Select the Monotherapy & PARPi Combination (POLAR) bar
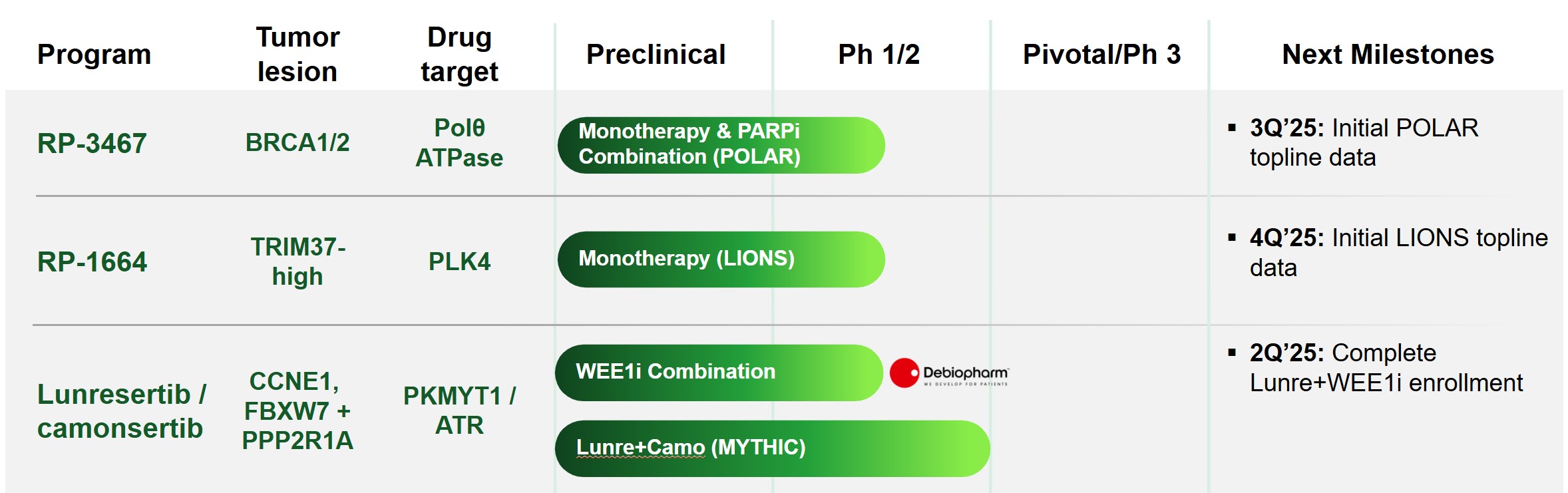 pos(721,145)
